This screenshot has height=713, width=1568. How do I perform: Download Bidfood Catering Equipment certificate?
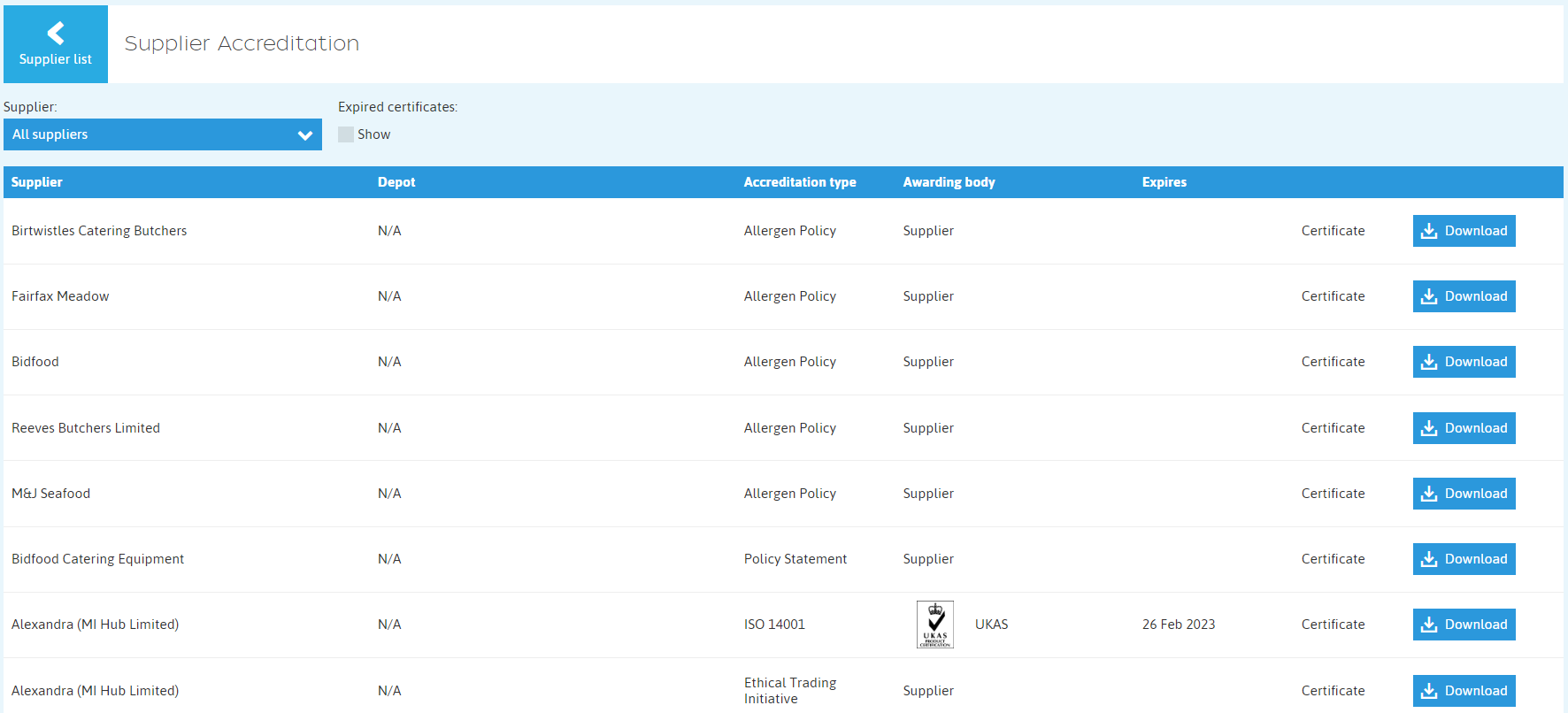(x=1464, y=559)
